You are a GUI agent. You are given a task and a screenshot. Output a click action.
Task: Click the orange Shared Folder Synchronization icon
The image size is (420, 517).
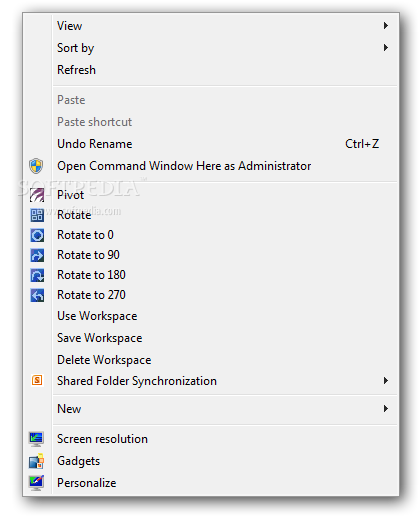(x=37, y=380)
